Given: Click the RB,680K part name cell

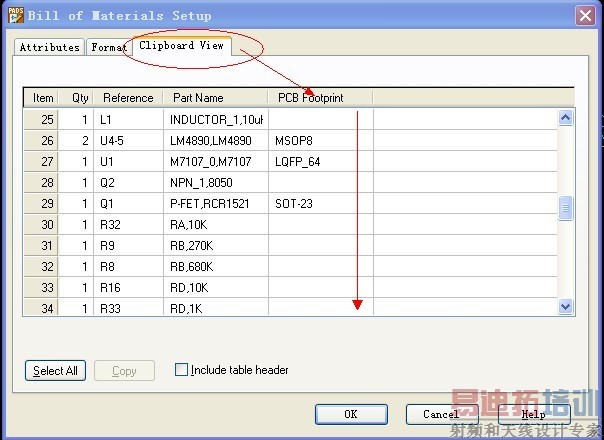Looking at the screenshot, I should tap(216, 267).
